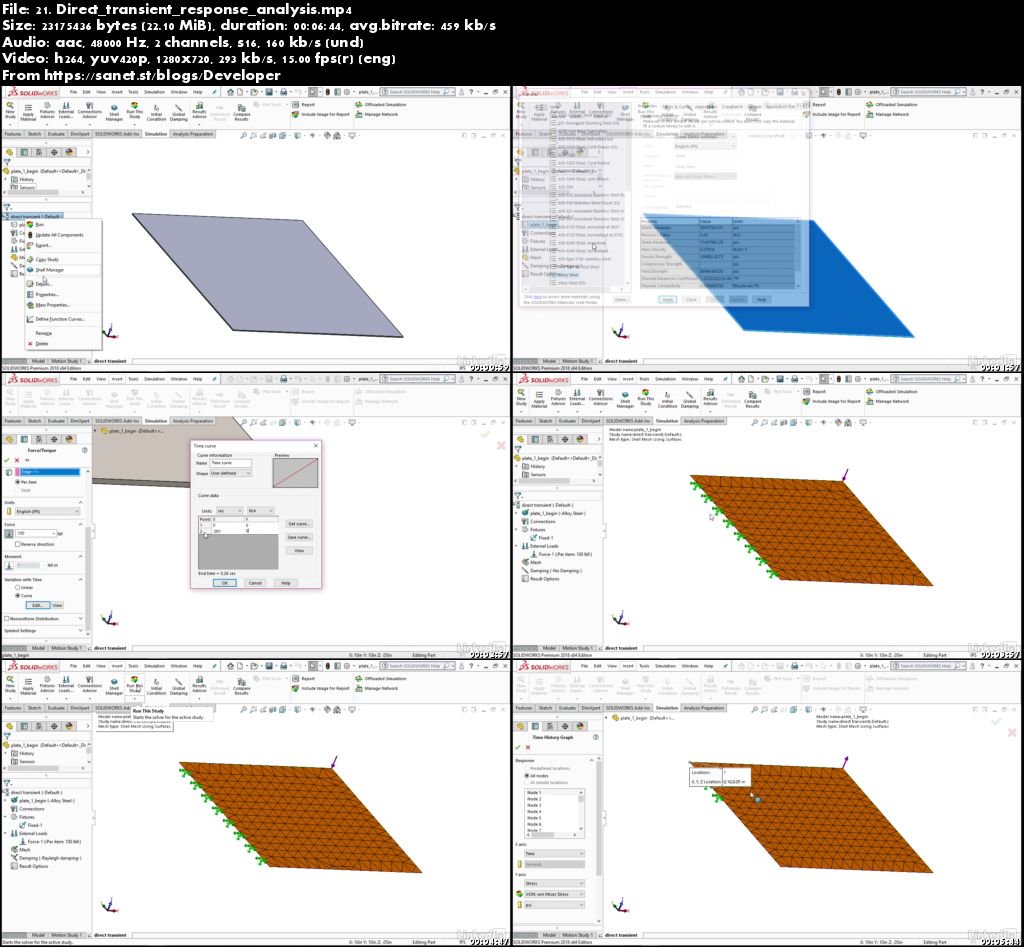Screen dimensions: 1024x947
Task: Open Fixtures Advisor in context-menu frame
Action: tap(47, 110)
